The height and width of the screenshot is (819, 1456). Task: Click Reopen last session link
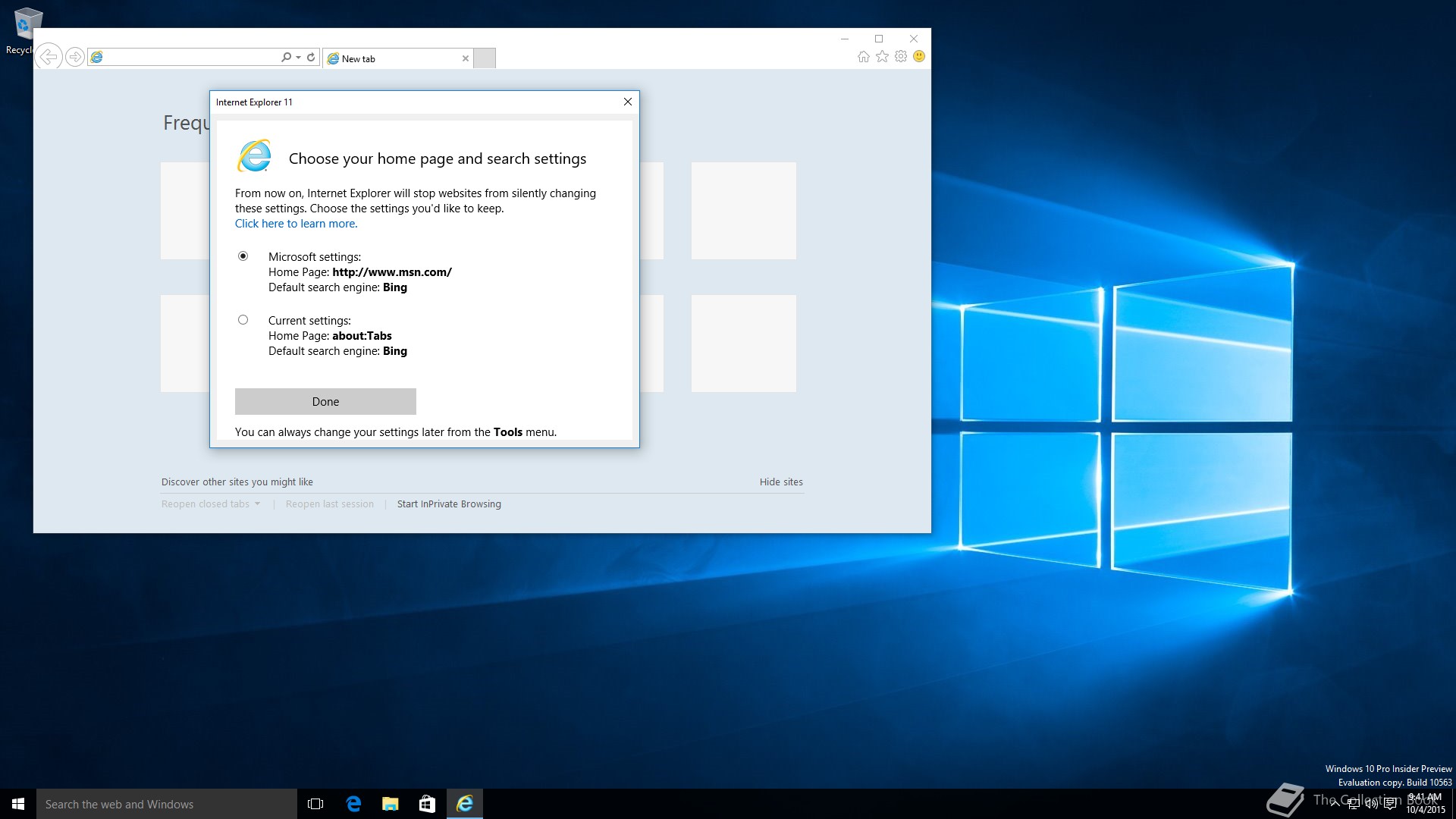330,504
